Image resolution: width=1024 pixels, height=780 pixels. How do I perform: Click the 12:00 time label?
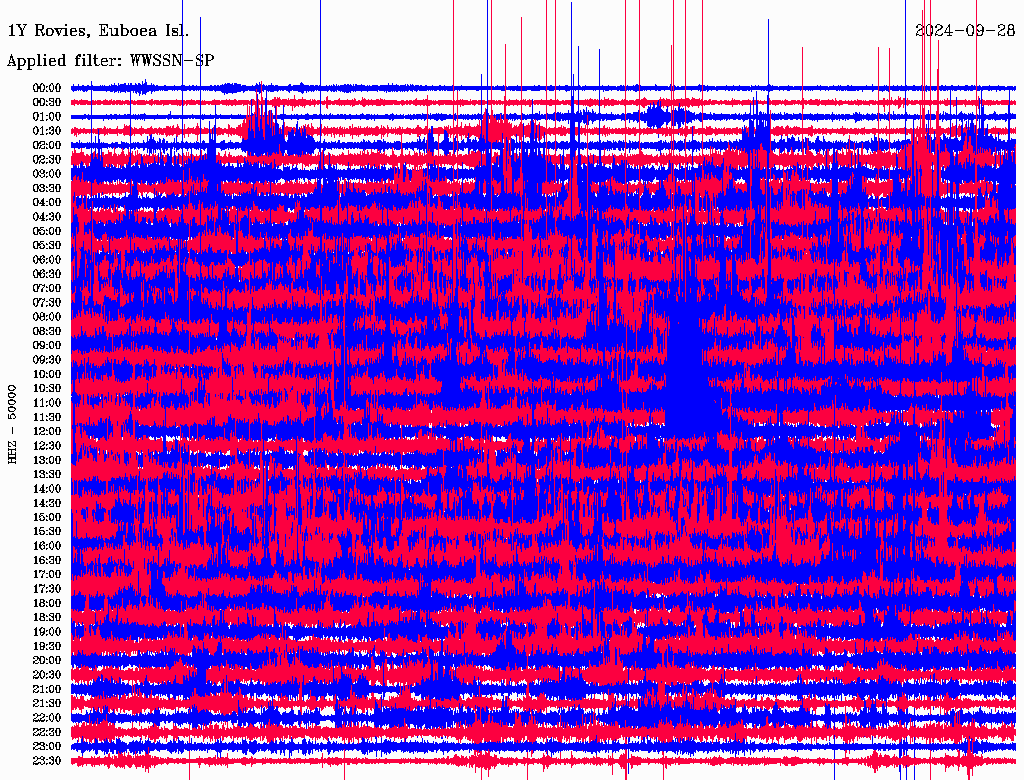47,431
